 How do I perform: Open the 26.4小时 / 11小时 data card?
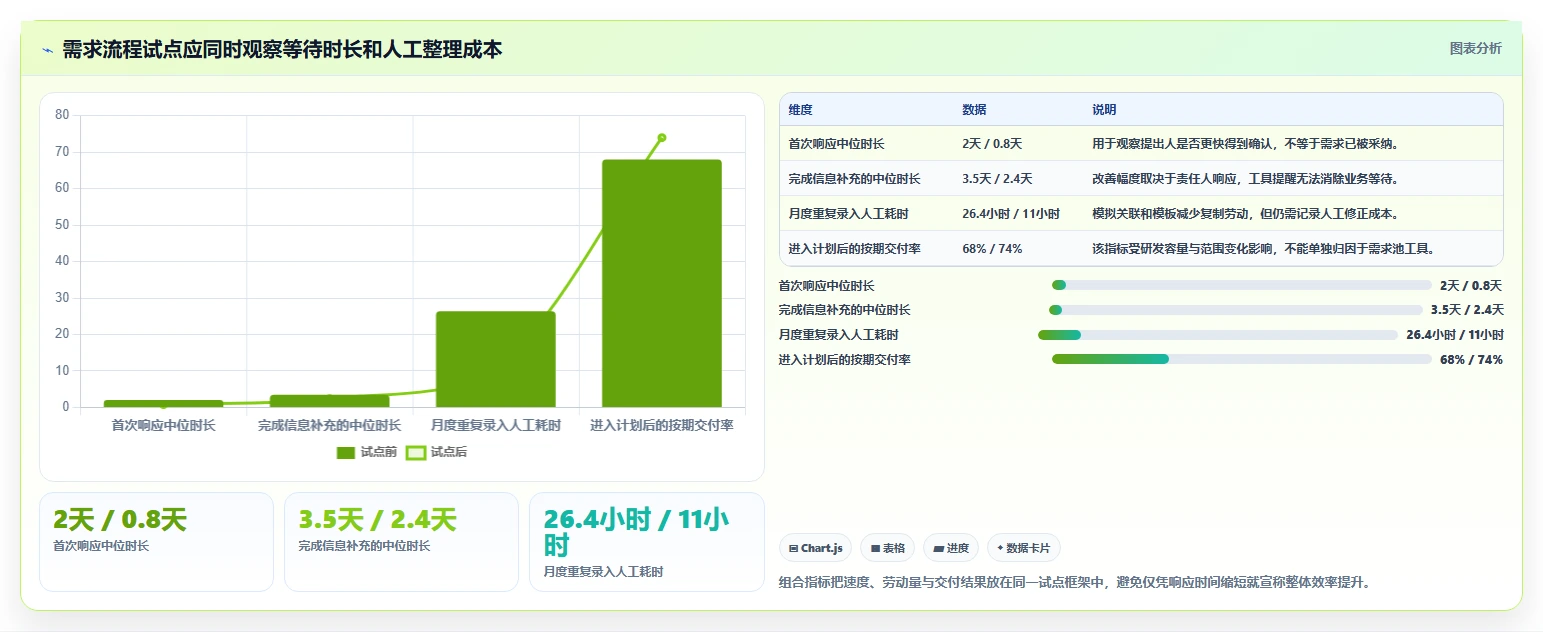(646, 542)
